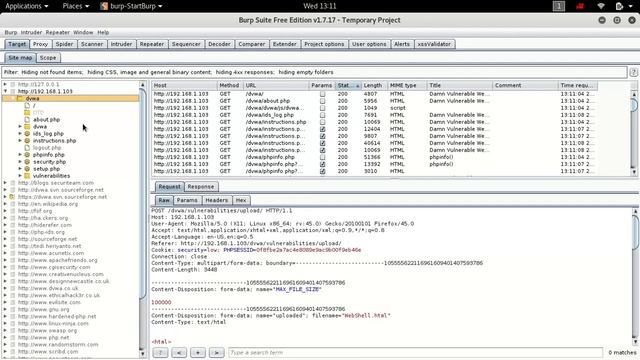Click the Params checkbox in /dvwa/ row

pos(322,94)
